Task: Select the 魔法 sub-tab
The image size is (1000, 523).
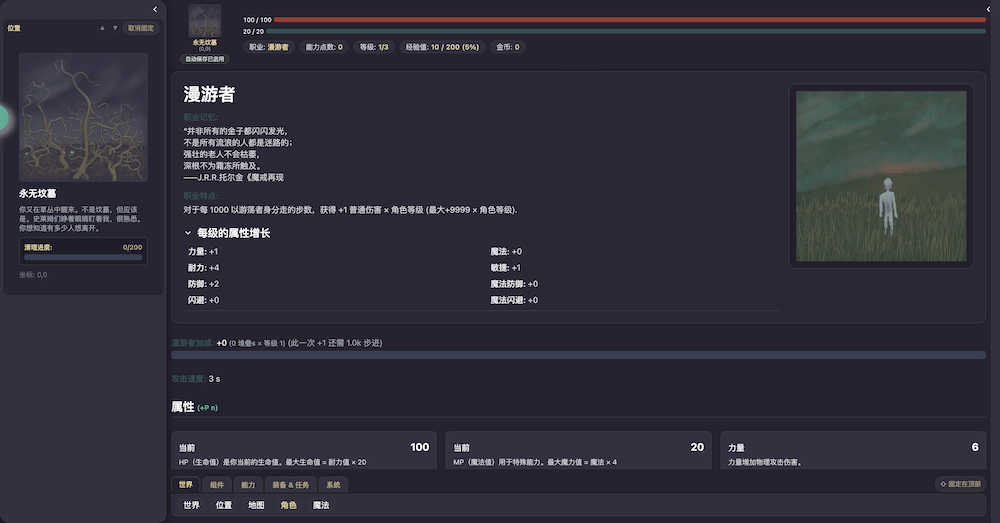Action: pos(321,506)
